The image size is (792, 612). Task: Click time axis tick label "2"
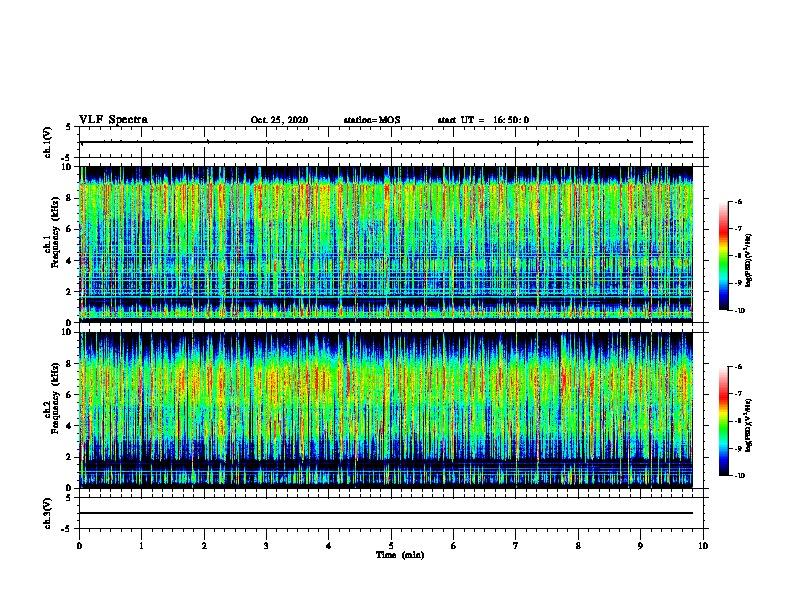click(x=204, y=546)
